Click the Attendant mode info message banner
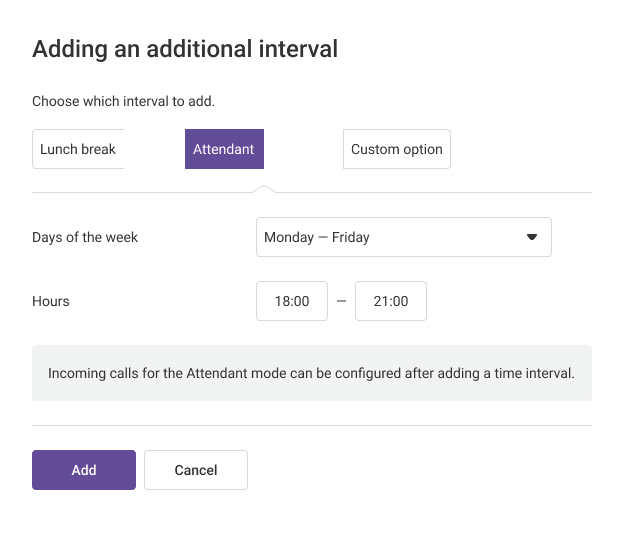This screenshot has height=547, width=624. point(311,374)
